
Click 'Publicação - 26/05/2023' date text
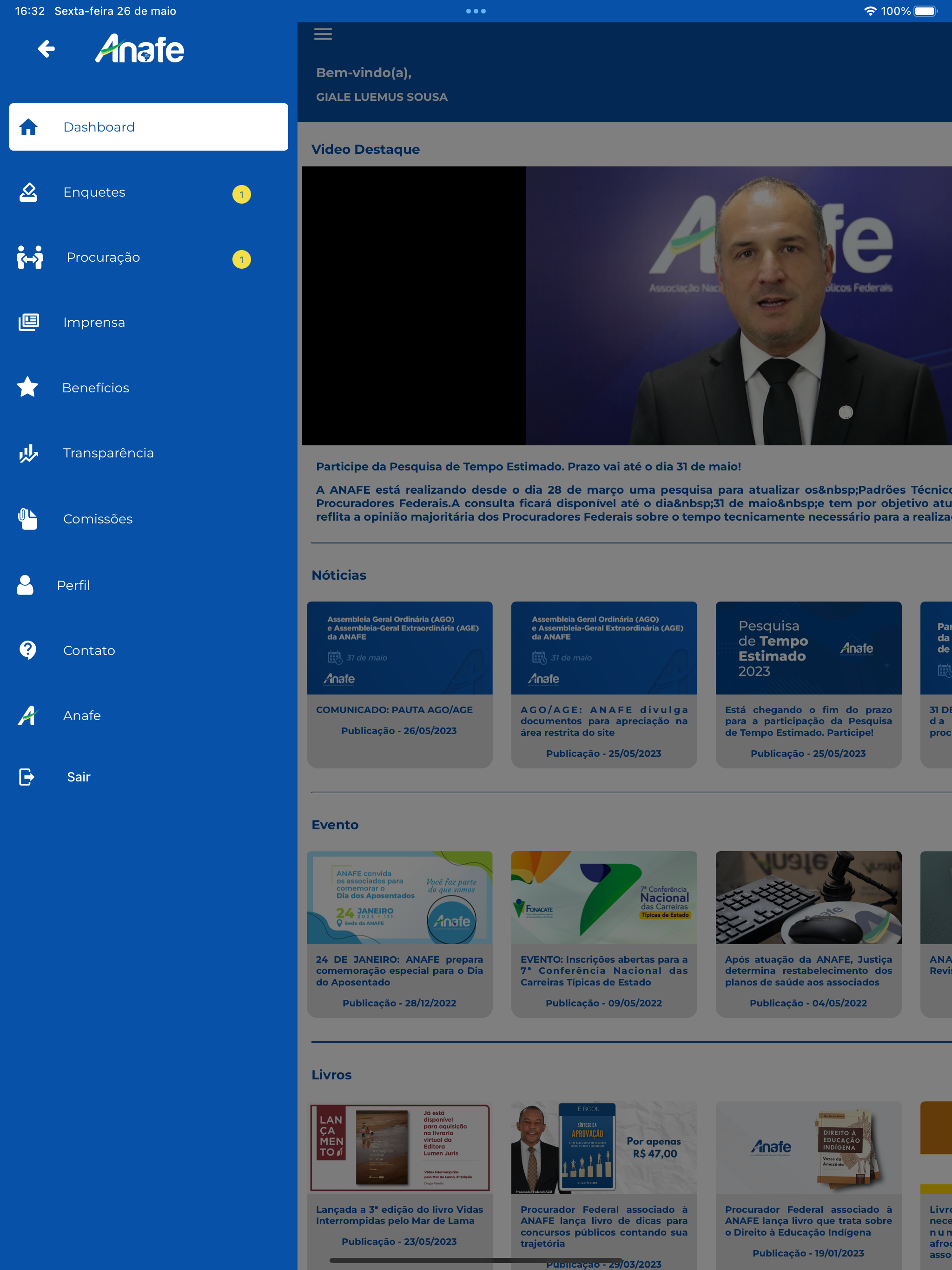399,730
